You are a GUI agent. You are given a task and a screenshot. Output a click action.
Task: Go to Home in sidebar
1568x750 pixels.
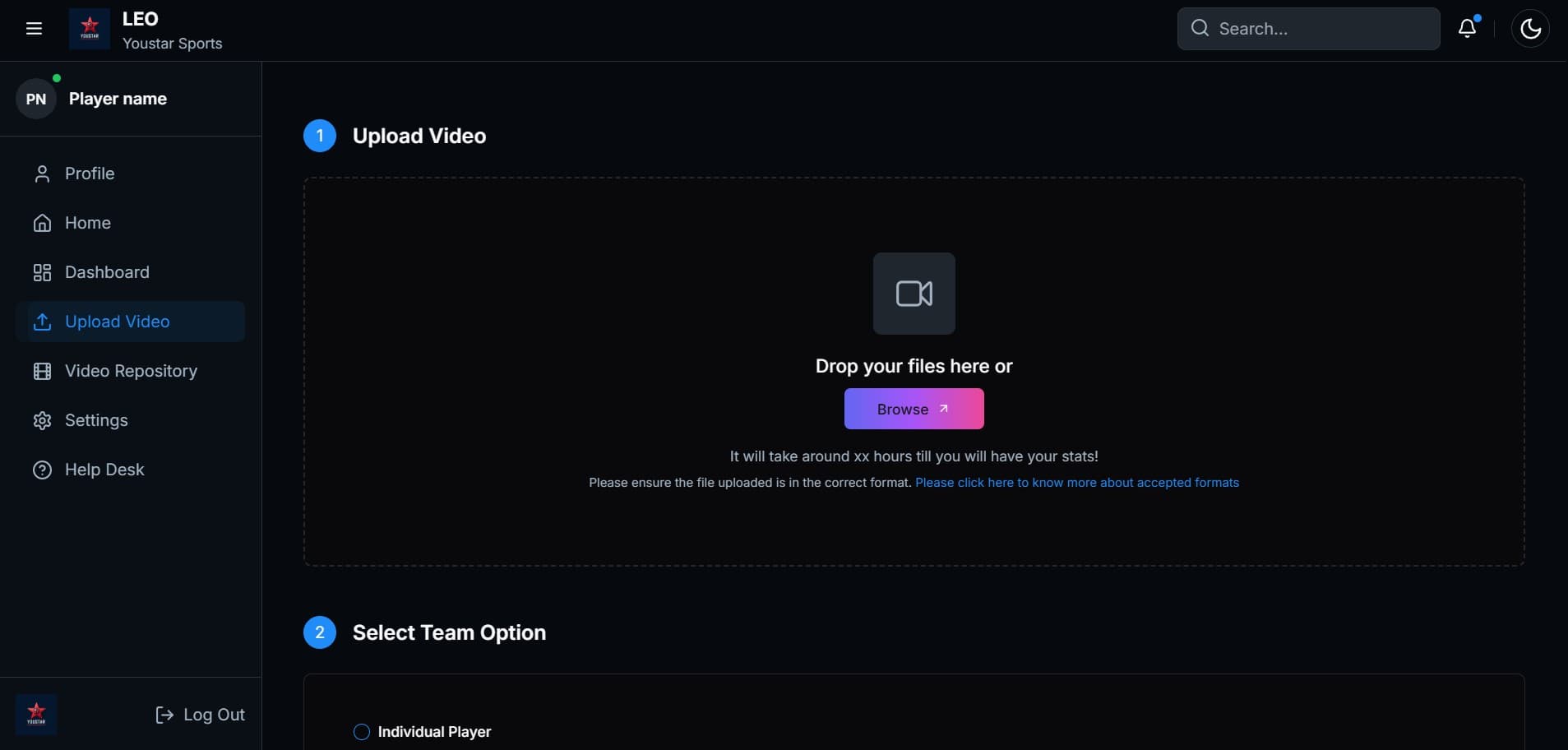tap(87, 223)
